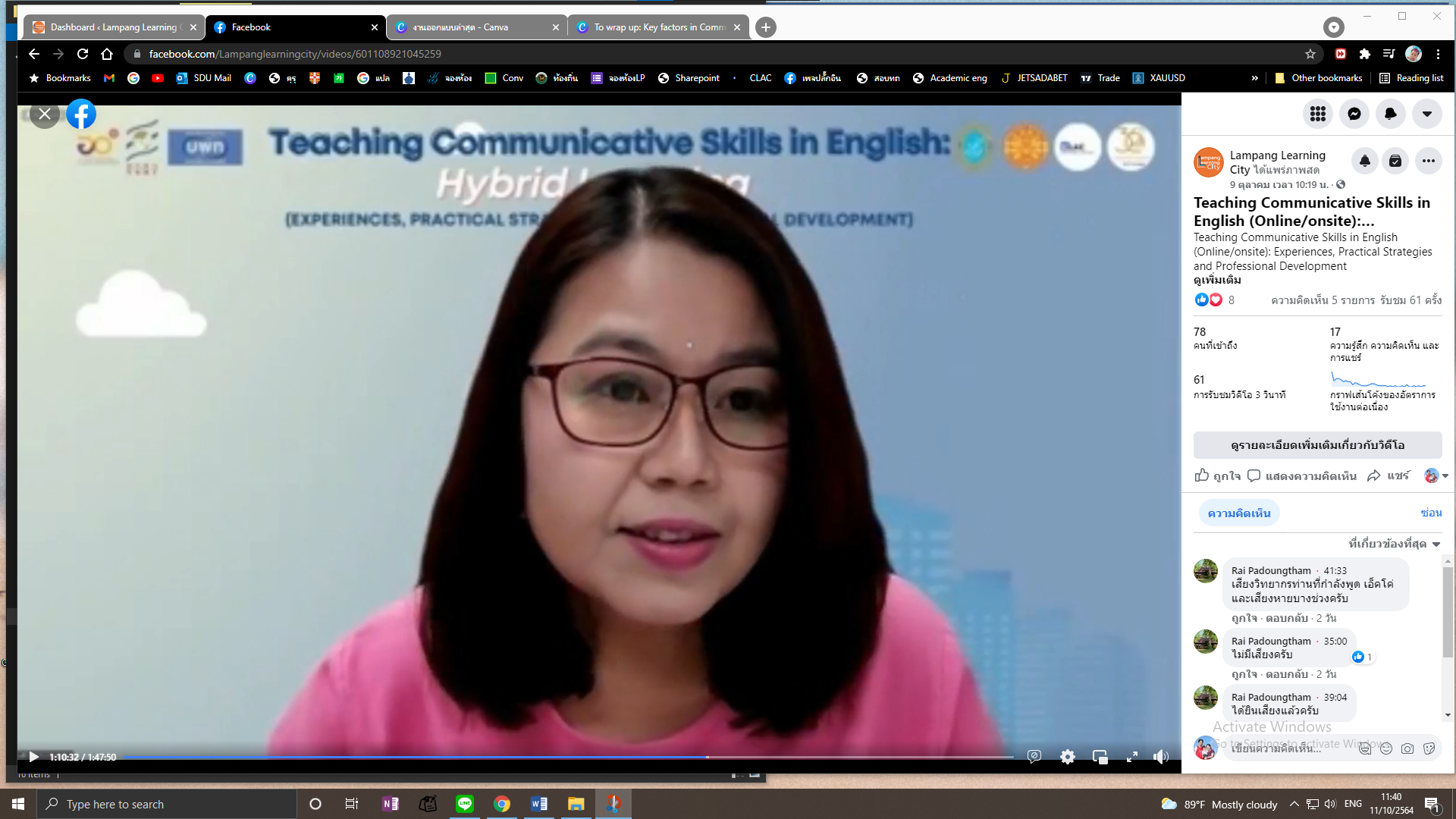Image resolution: width=1456 pixels, height=819 pixels.
Task: Enter fullscreen mode on video
Action: [1131, 757]
